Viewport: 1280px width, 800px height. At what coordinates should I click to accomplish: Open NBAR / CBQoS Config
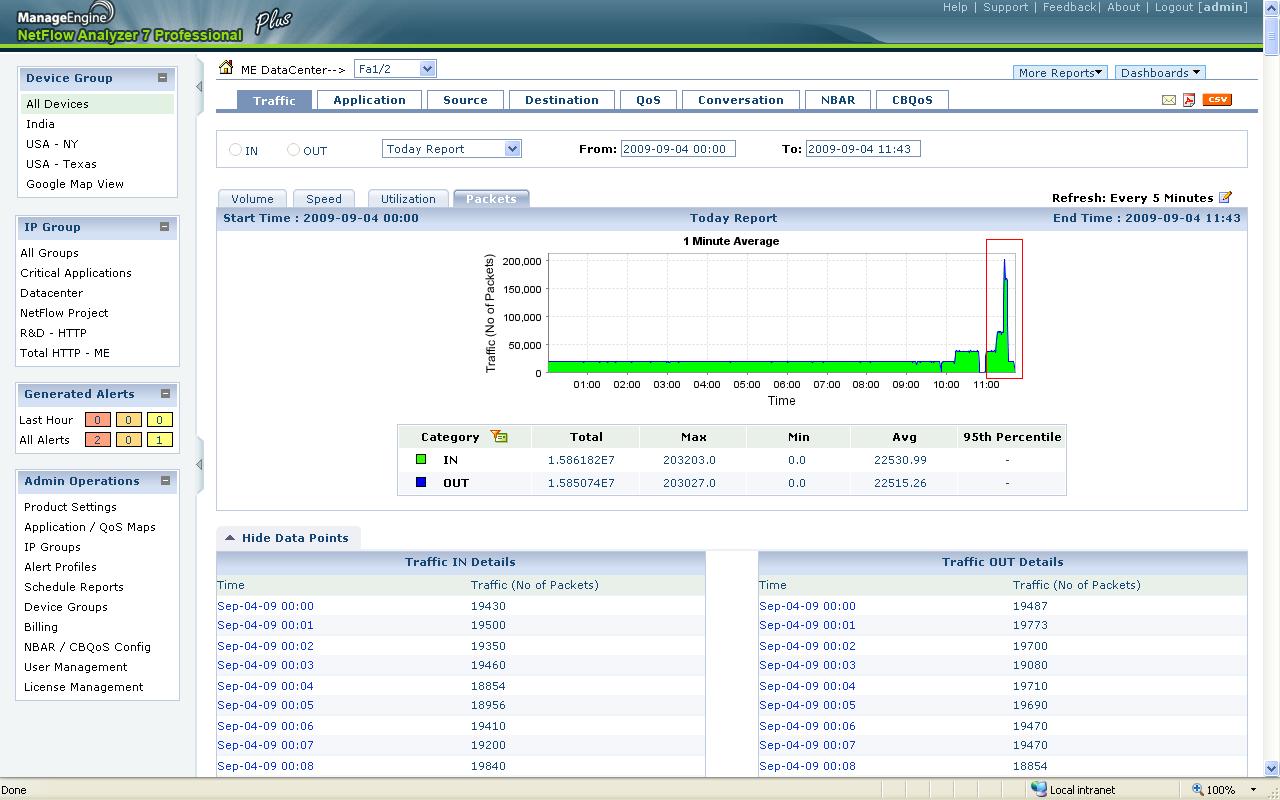tap(87, 647)
